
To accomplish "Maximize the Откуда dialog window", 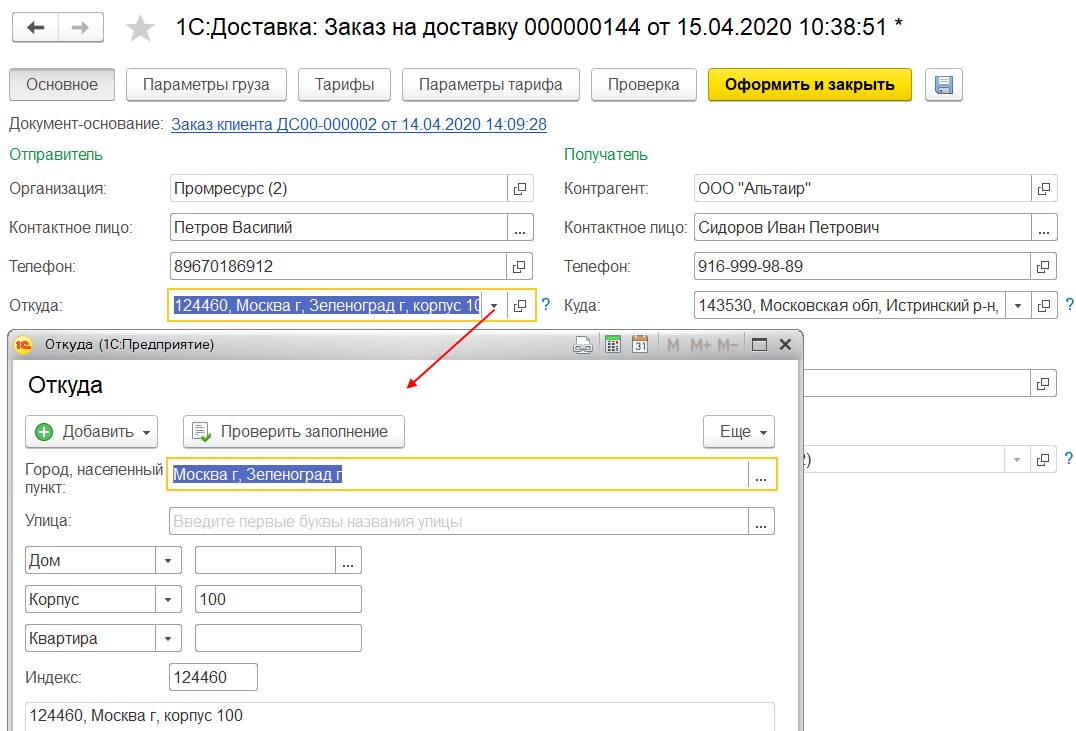I will 759,345.
